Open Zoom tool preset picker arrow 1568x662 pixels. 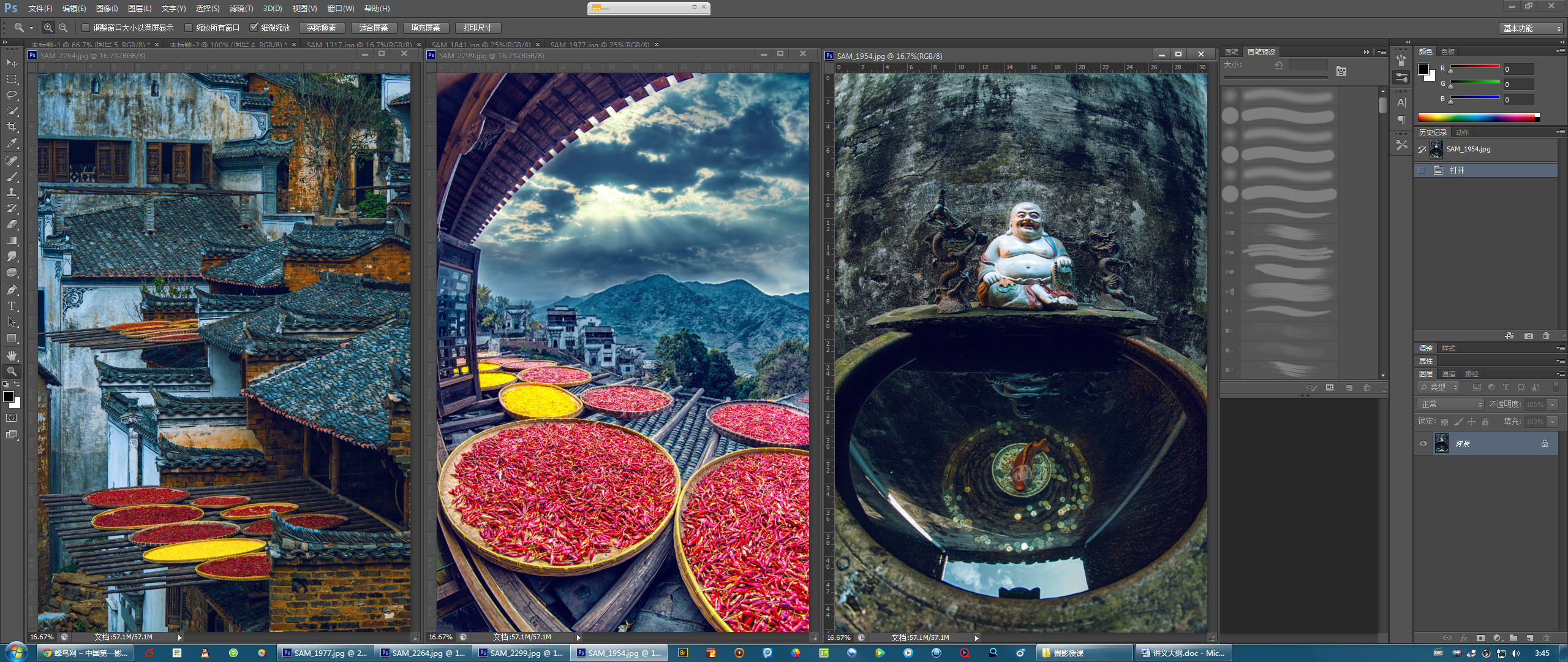click(31, 28)
